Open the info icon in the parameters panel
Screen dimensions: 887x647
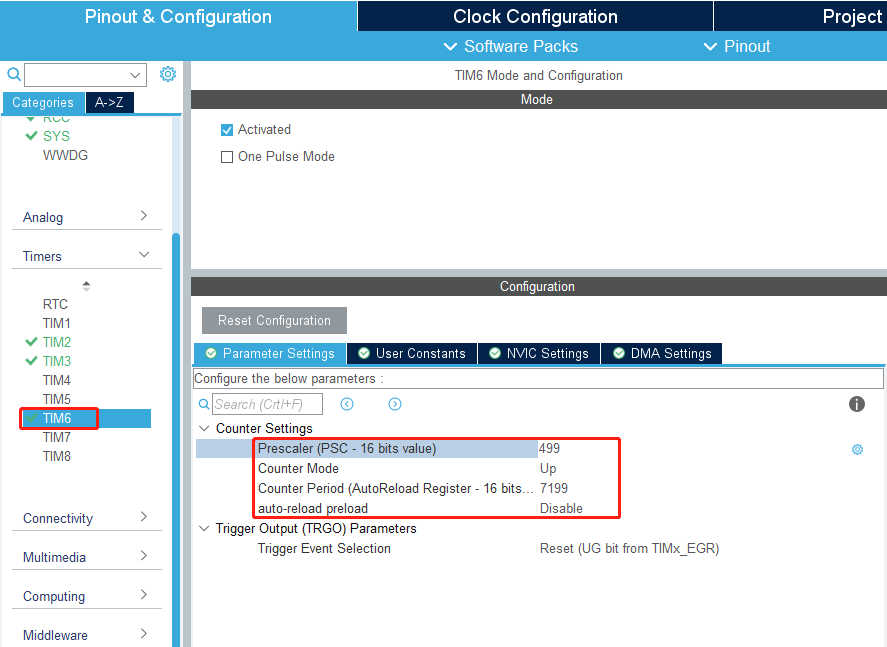[x=857, y=404]
